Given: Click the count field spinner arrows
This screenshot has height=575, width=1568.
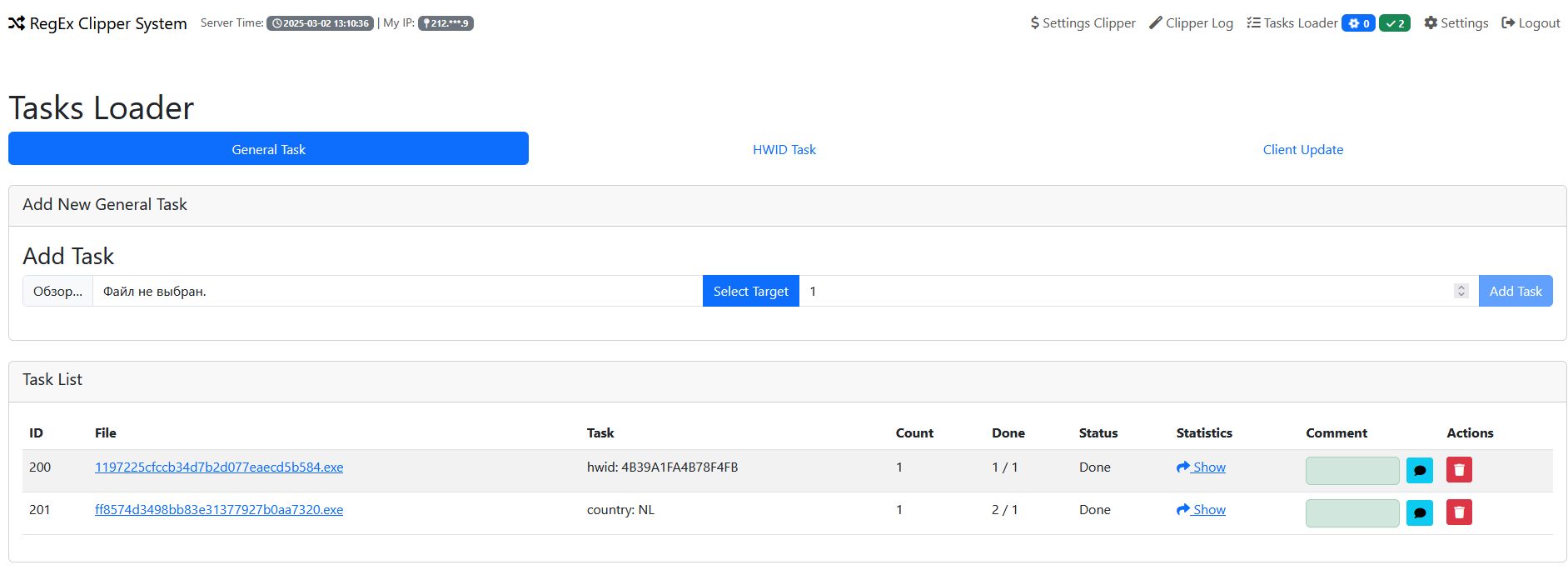Looking at the screenshot, I should pyautogui.click(x=1461, y=291).
